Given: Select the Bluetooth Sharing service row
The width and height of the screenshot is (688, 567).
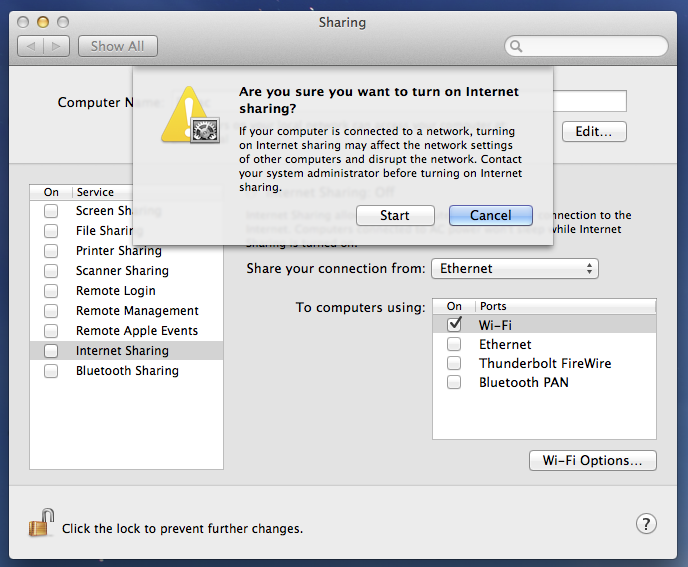Looking at the screenshot, I should point(126,371).
